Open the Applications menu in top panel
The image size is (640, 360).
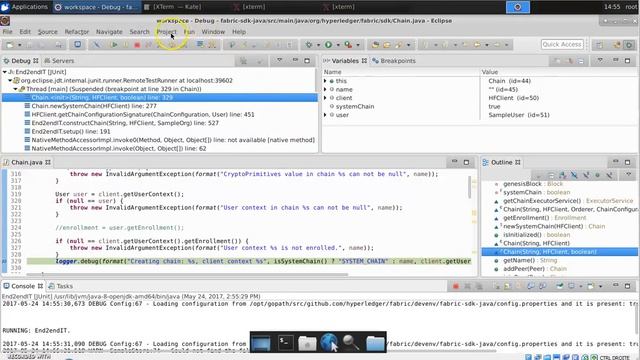[25, 7]
